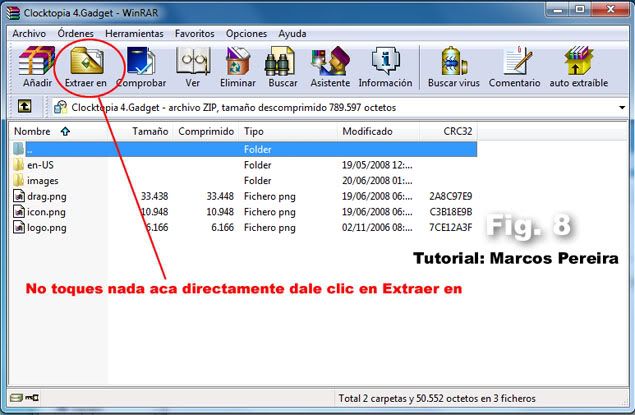
Task: Click the Extraer en toolbar icon
Action: (x=86, y=61)
